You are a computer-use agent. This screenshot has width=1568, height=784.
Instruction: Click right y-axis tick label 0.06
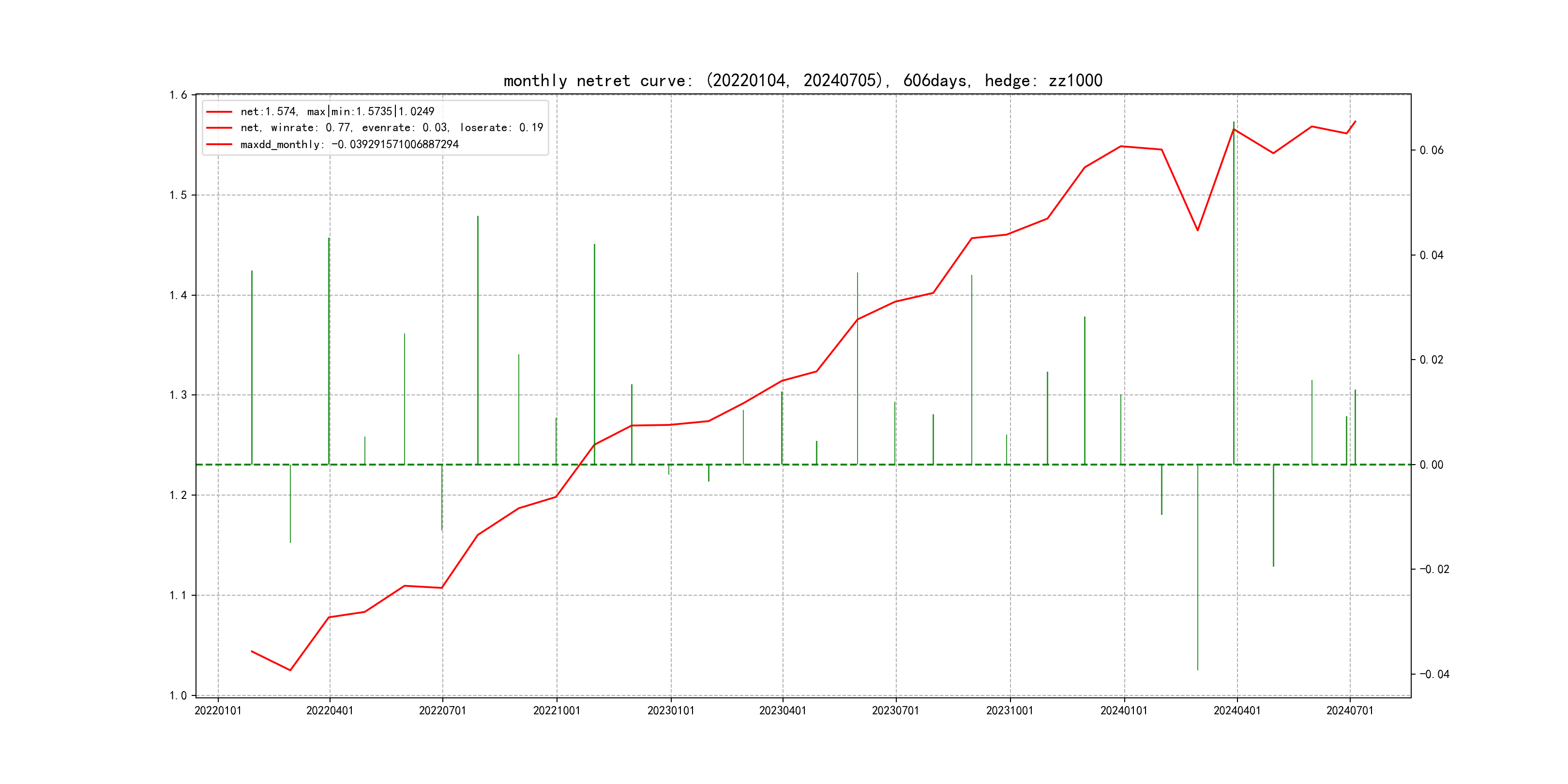tap(1431, 151)
